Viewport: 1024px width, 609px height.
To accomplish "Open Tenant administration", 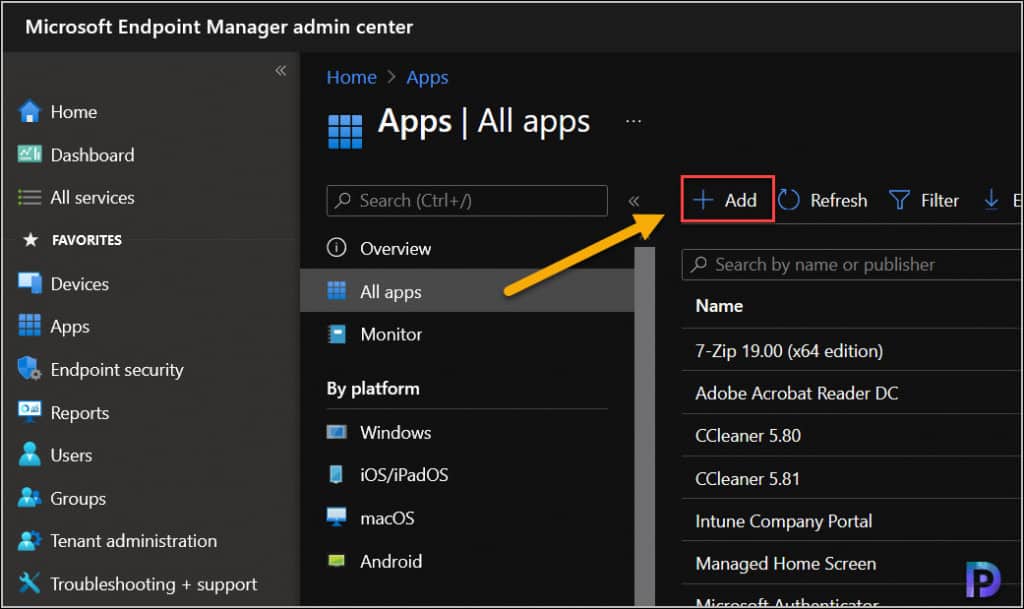I will (133, 540).
